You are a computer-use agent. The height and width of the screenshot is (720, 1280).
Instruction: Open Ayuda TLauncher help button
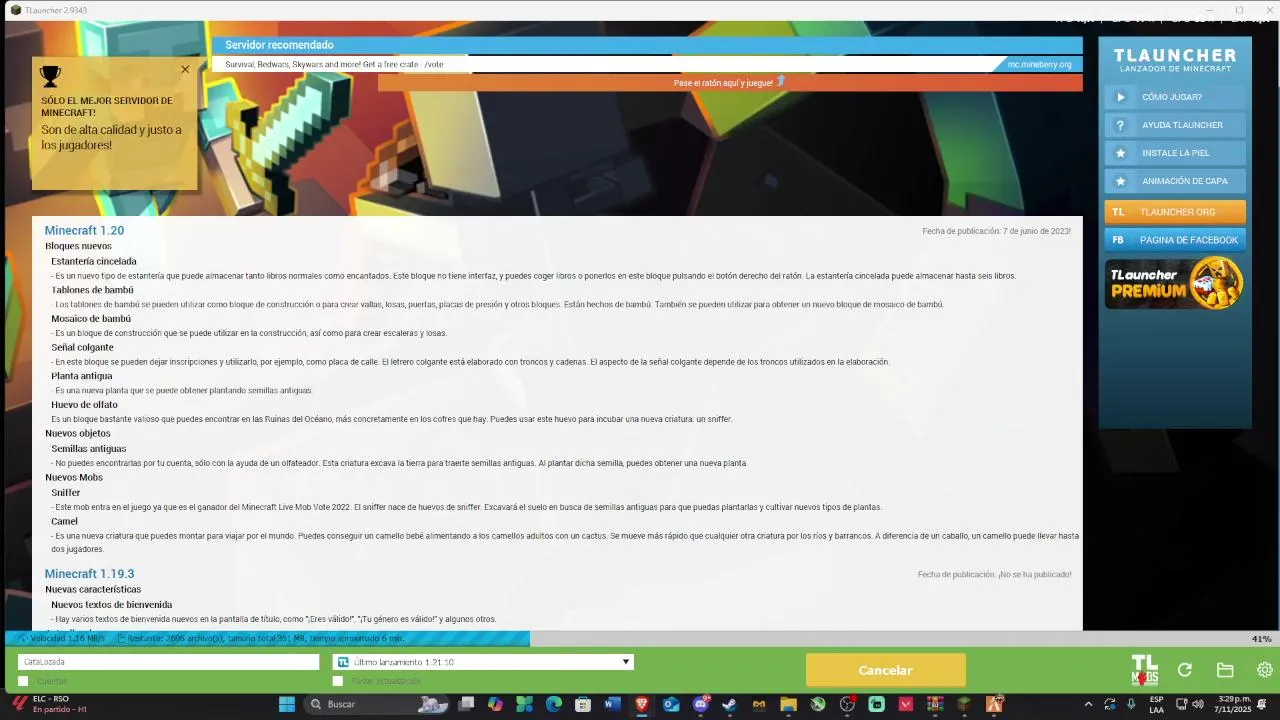1175,125
